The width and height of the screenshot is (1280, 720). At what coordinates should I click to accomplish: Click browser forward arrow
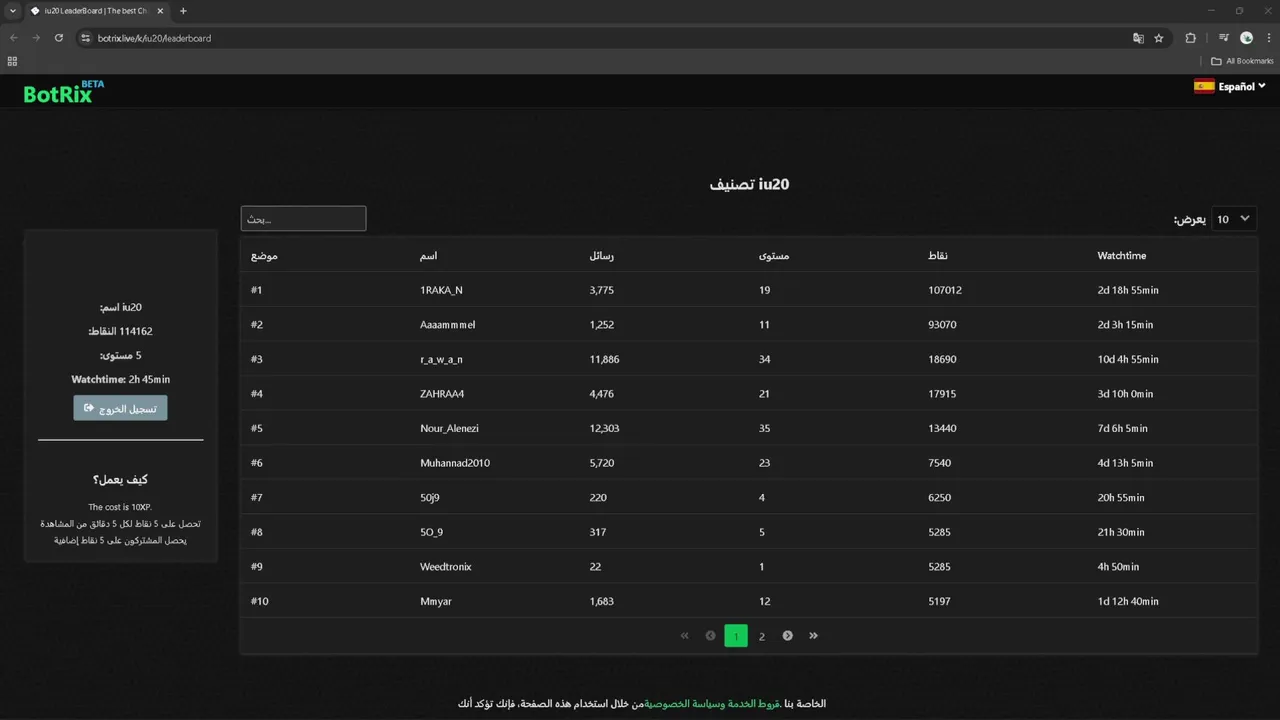36,38
